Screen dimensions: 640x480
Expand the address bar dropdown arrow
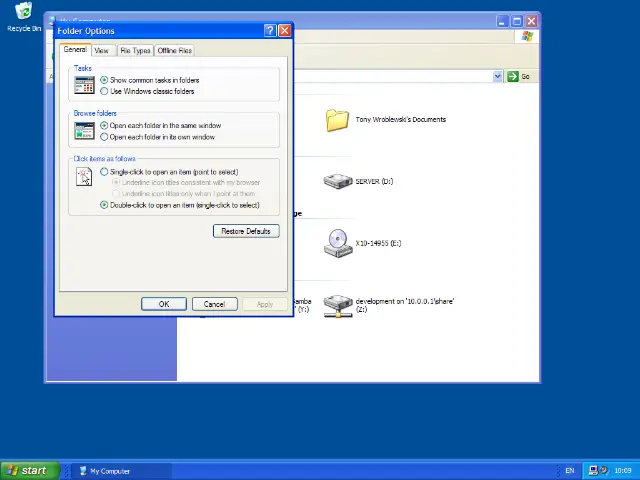(497, 76)
